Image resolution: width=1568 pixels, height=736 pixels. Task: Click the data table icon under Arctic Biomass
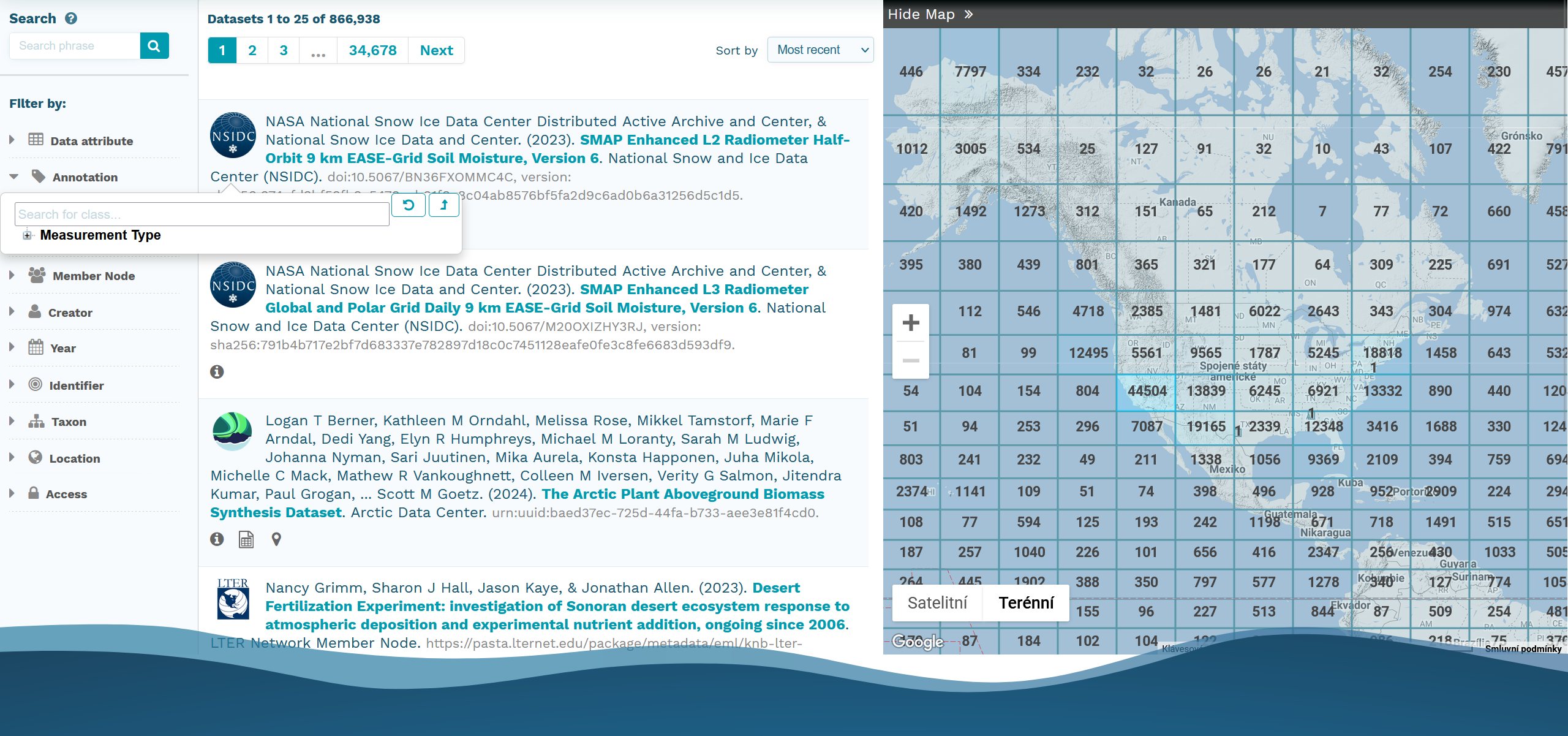pos(246,539)
